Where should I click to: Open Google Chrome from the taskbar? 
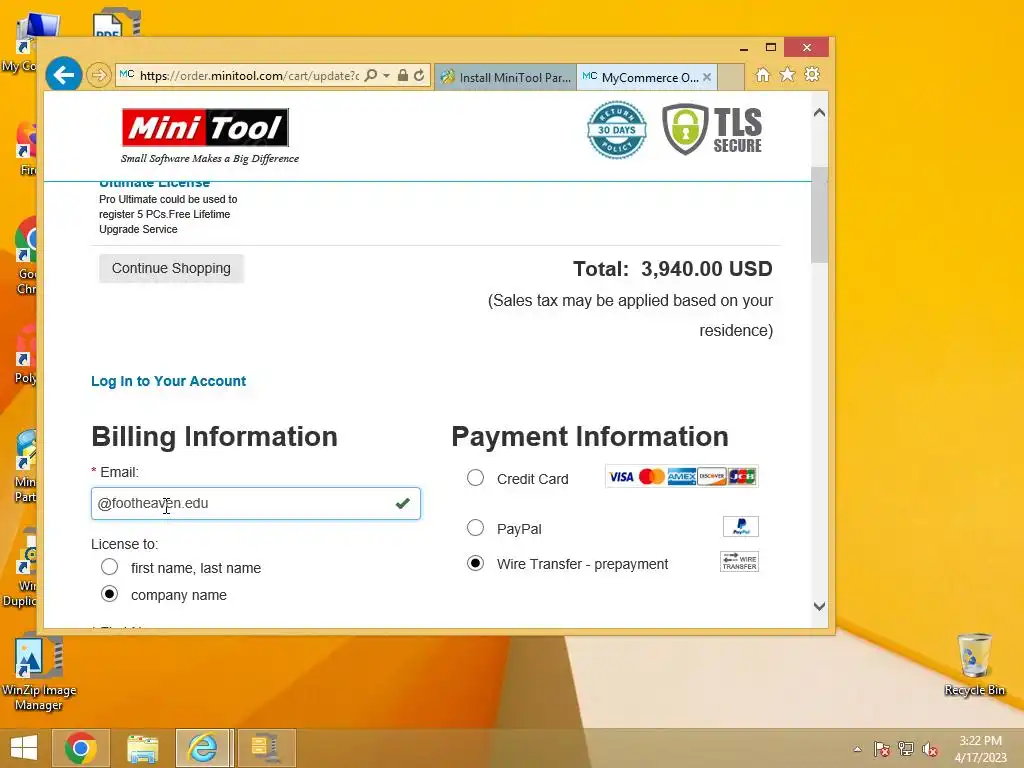tap(81, 748)
